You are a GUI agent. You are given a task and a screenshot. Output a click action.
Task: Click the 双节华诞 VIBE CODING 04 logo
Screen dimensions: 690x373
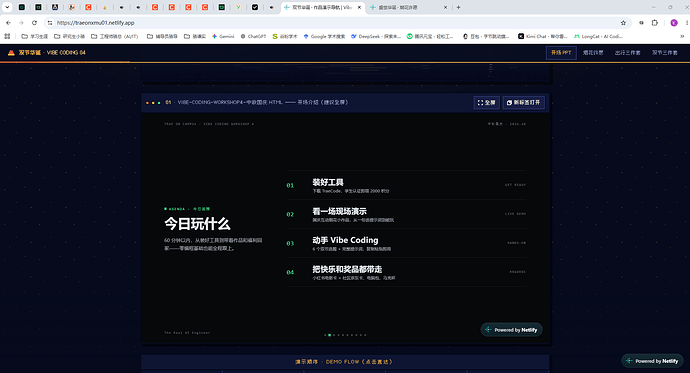point(47,52)
